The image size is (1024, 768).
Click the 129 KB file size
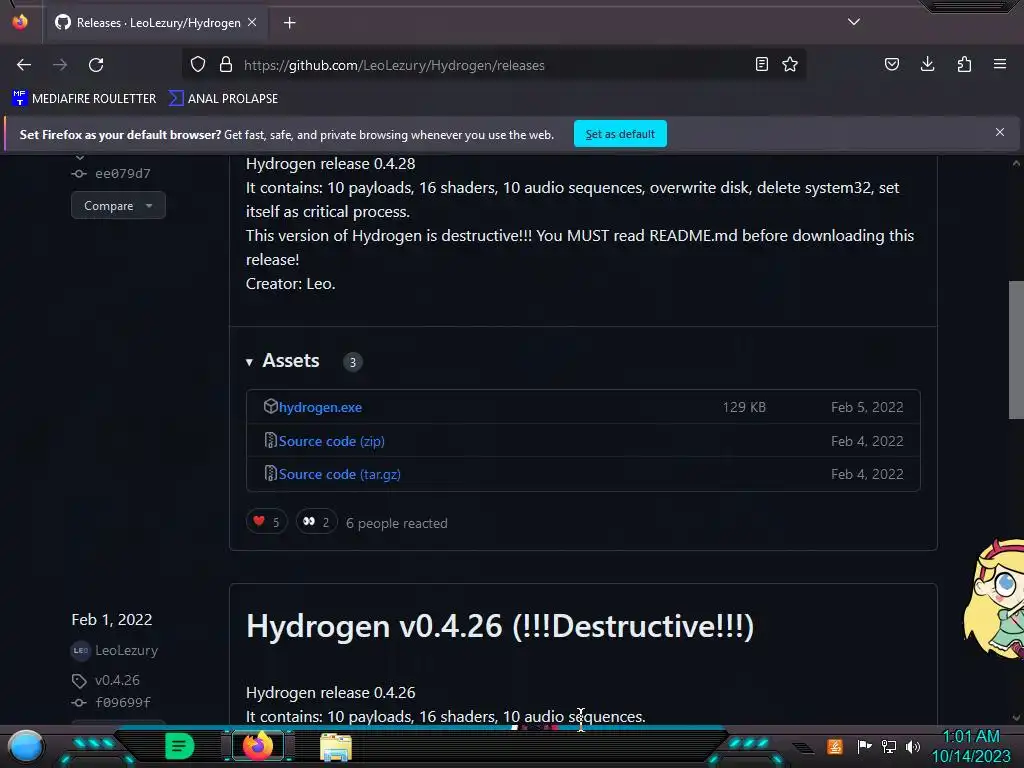click(744, 407)
